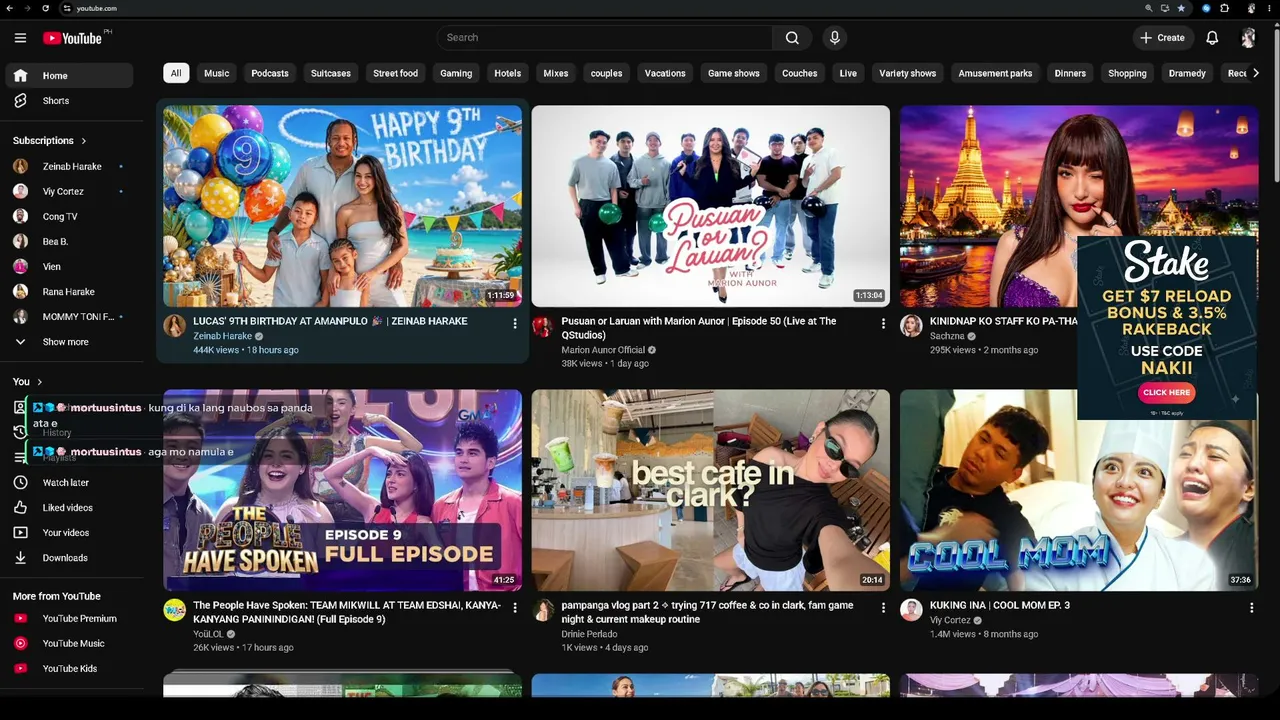Screen dimensions: 1280x720
Task: Open options menu for pampanga vlog part 2
Action: pos(883,608)
